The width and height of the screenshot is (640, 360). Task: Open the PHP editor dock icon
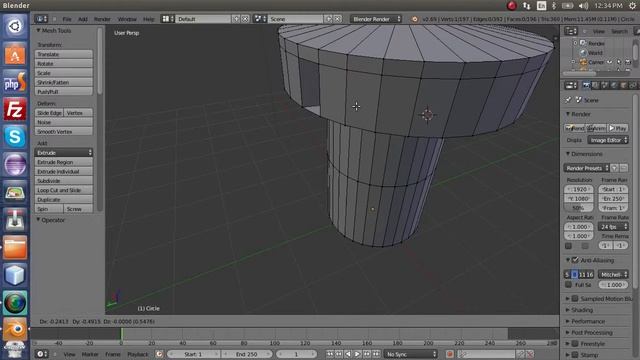15,82
